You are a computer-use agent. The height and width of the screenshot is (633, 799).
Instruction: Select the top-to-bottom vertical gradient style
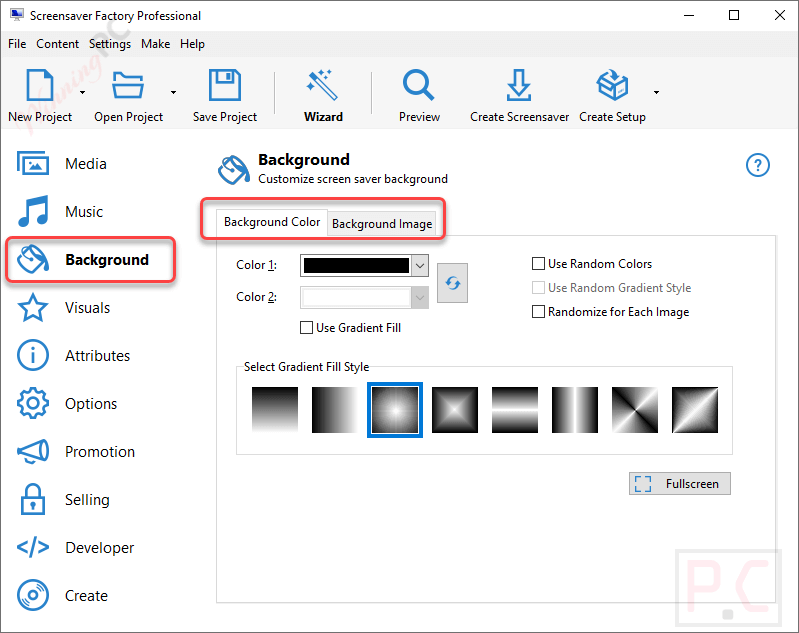275,410
